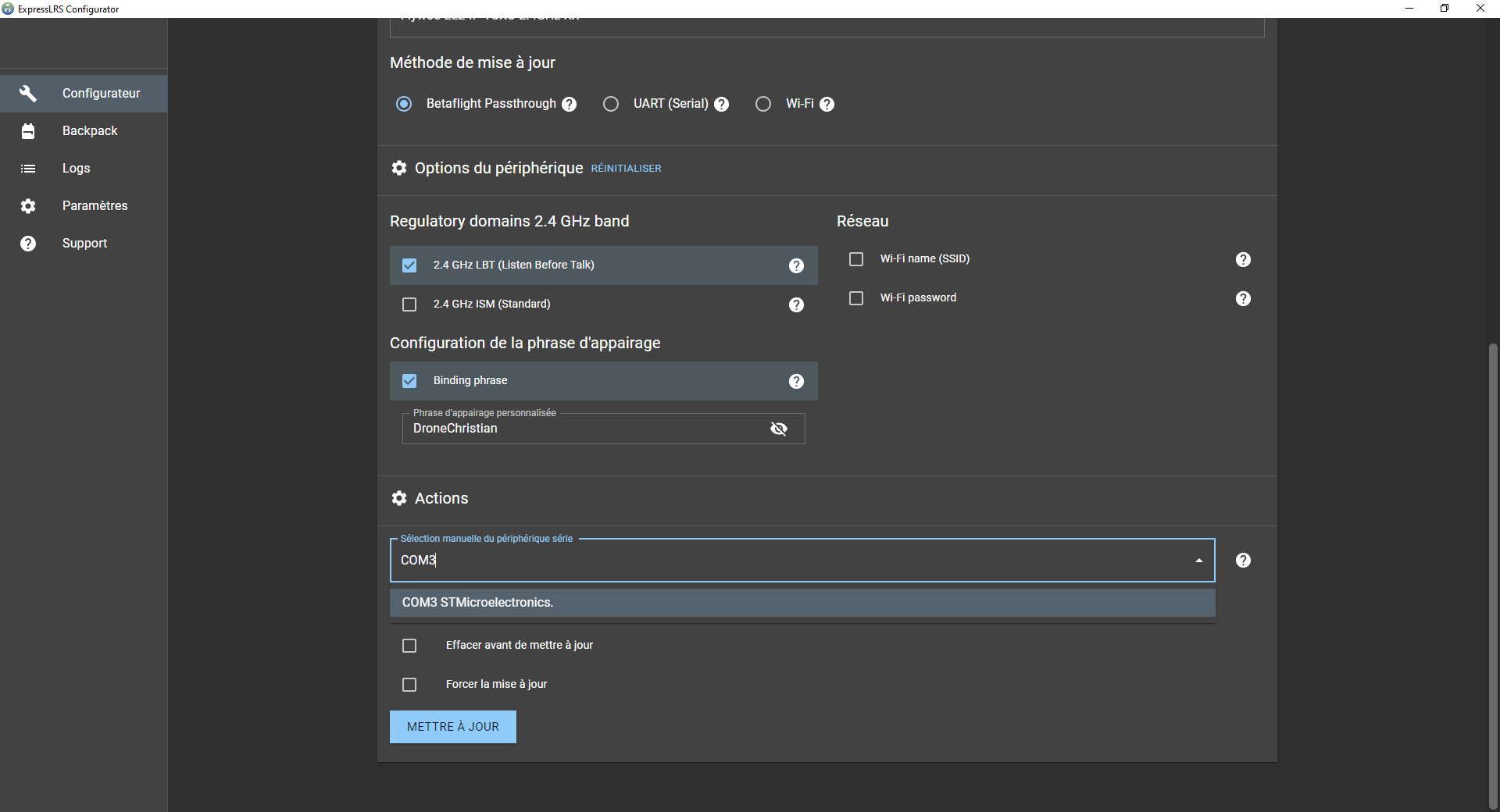
Task: Select UART (Serial) radio button
Action: click(611, 104)
